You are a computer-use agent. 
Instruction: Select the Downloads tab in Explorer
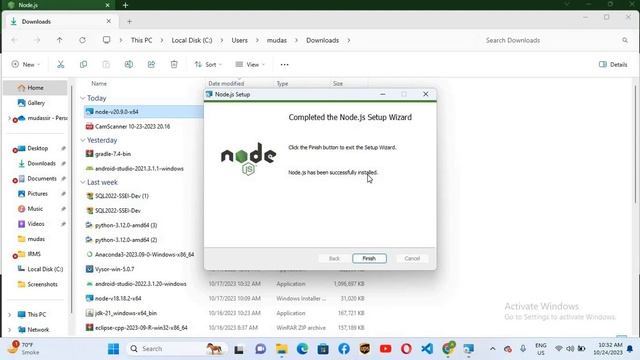click(60, 21)
